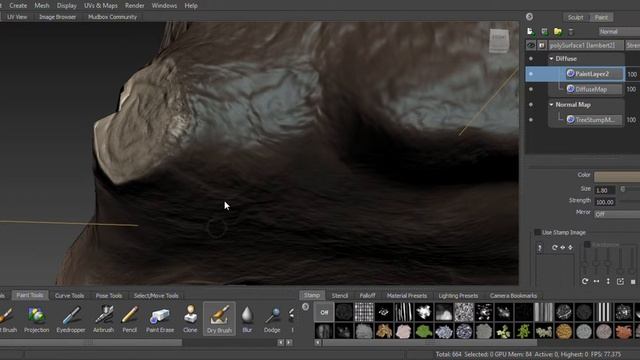Switch to the UV View tab
Image resolution: width=640 pixels, height=360 pixels.
point(17,17)
